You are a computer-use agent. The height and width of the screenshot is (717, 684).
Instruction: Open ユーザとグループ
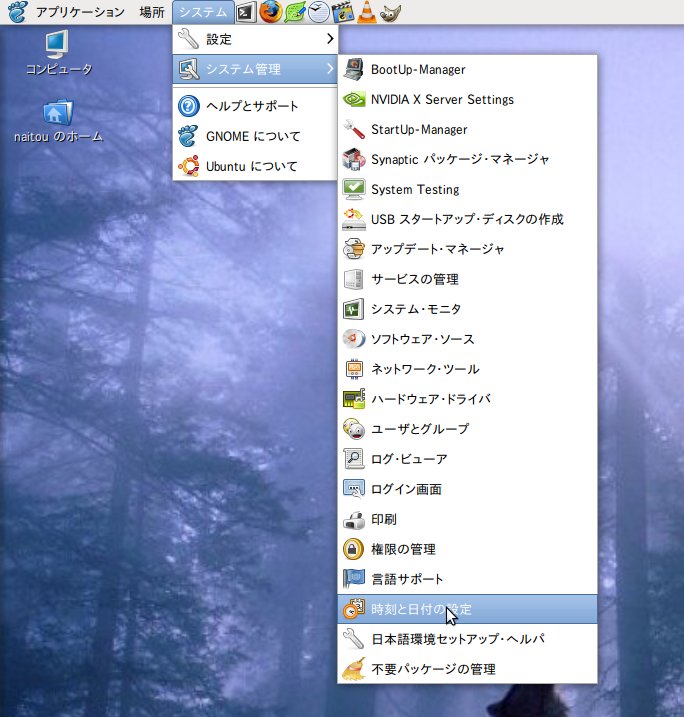[x=467, y=429]
